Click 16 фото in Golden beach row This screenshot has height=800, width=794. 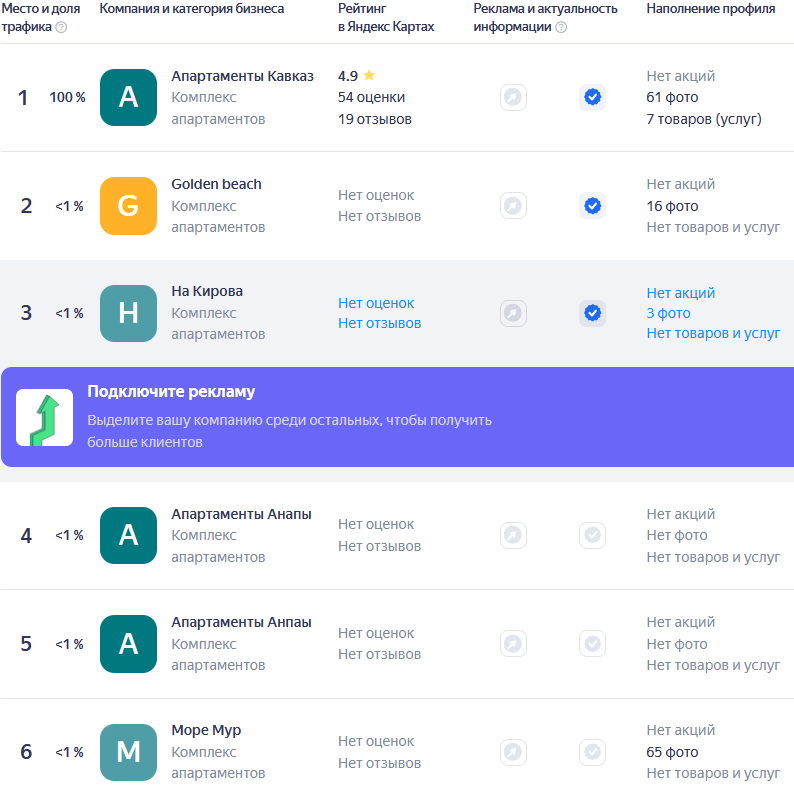click(x=672, y=206)
